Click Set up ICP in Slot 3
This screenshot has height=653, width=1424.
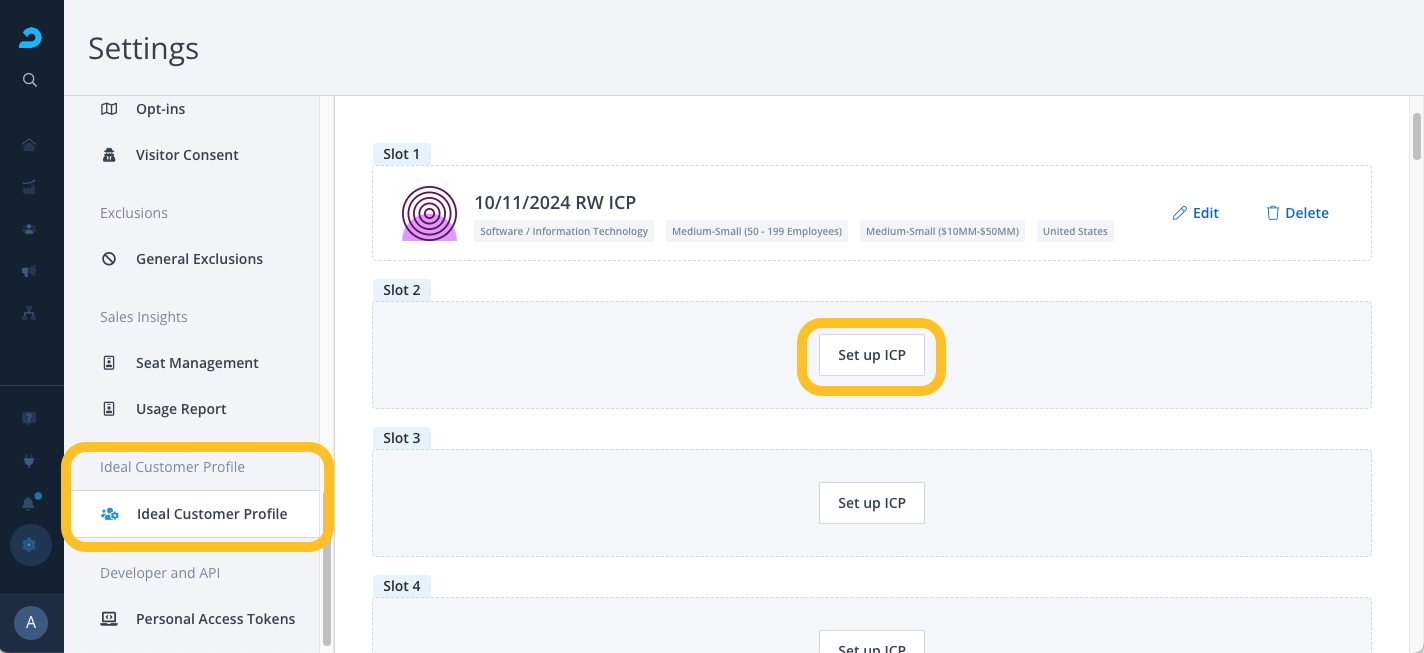(871, 503)
